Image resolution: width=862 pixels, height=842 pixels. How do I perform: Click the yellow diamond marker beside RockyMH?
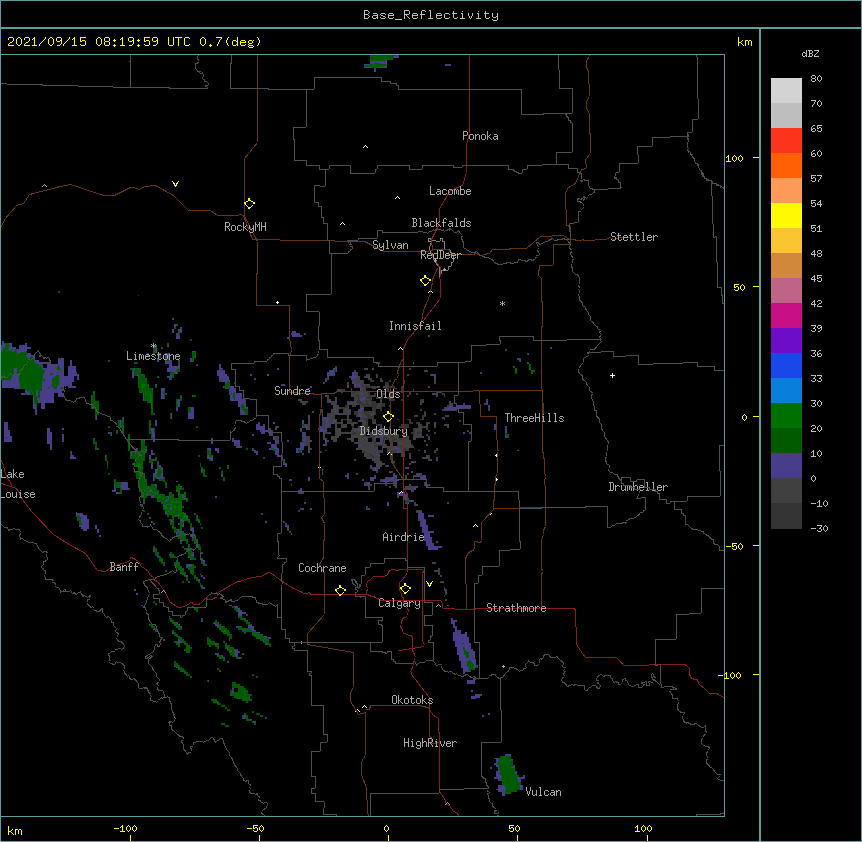tap(249, 203)
